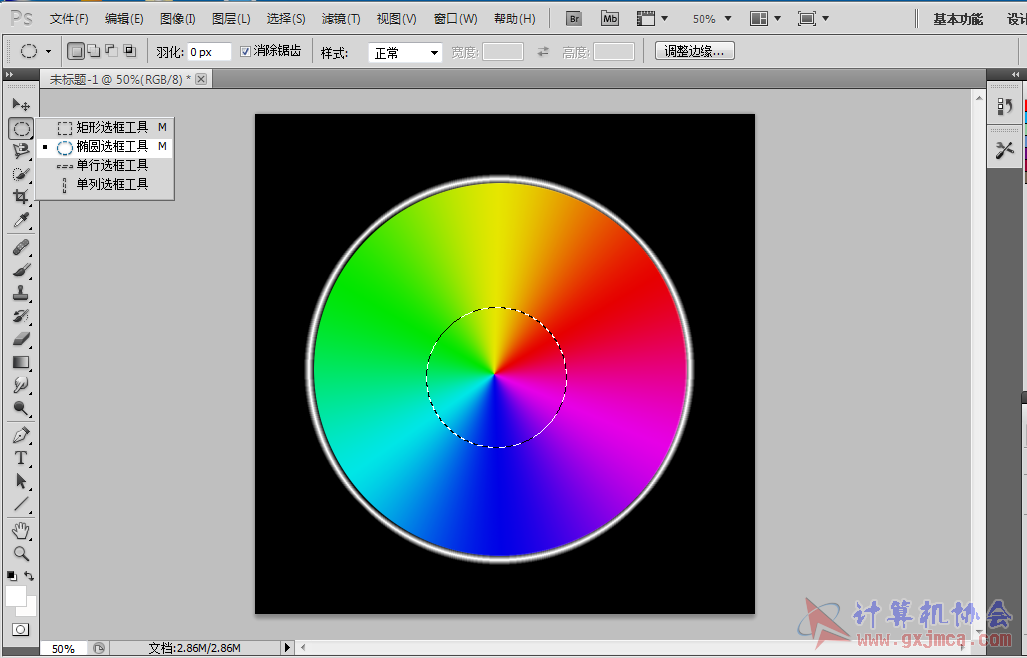
Task: Click the background color swatch
Action: pos(31,608)
